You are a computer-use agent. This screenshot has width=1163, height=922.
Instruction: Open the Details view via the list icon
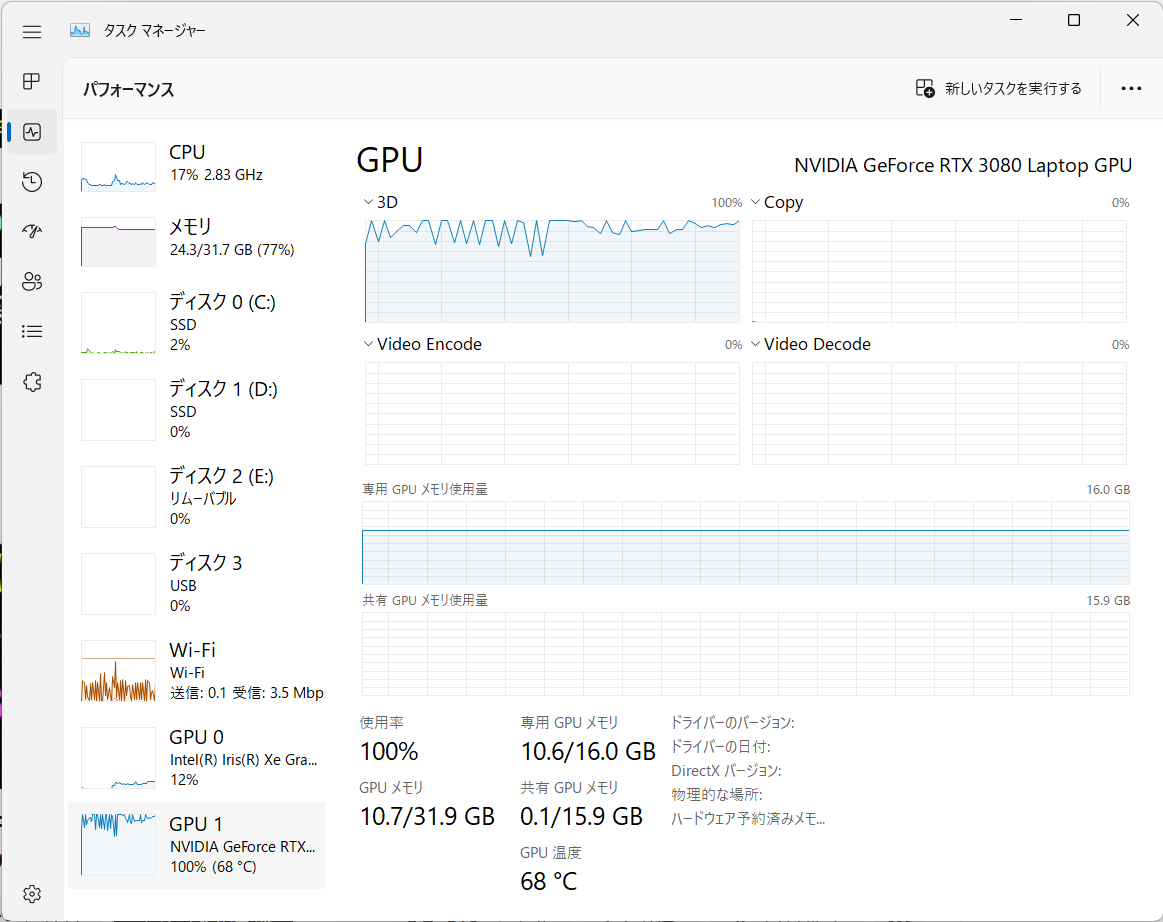tap(31, 331)
